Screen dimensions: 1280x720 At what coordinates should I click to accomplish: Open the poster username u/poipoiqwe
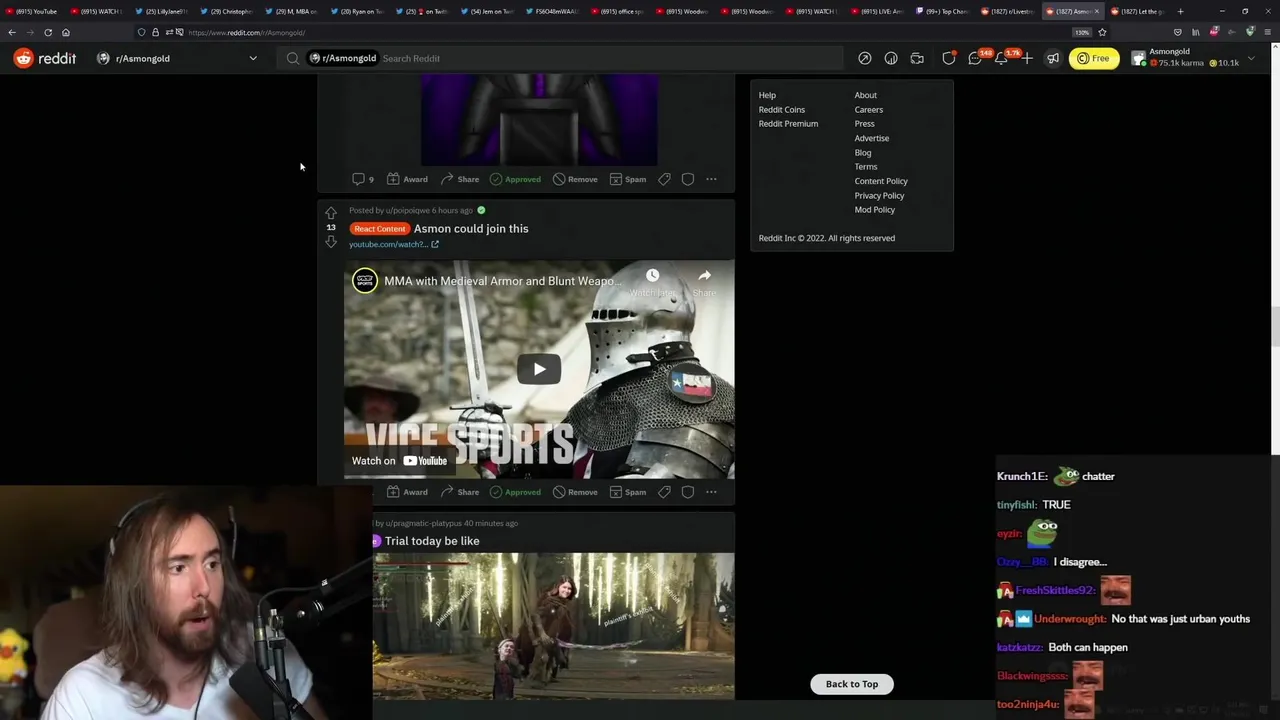(408, 210)
